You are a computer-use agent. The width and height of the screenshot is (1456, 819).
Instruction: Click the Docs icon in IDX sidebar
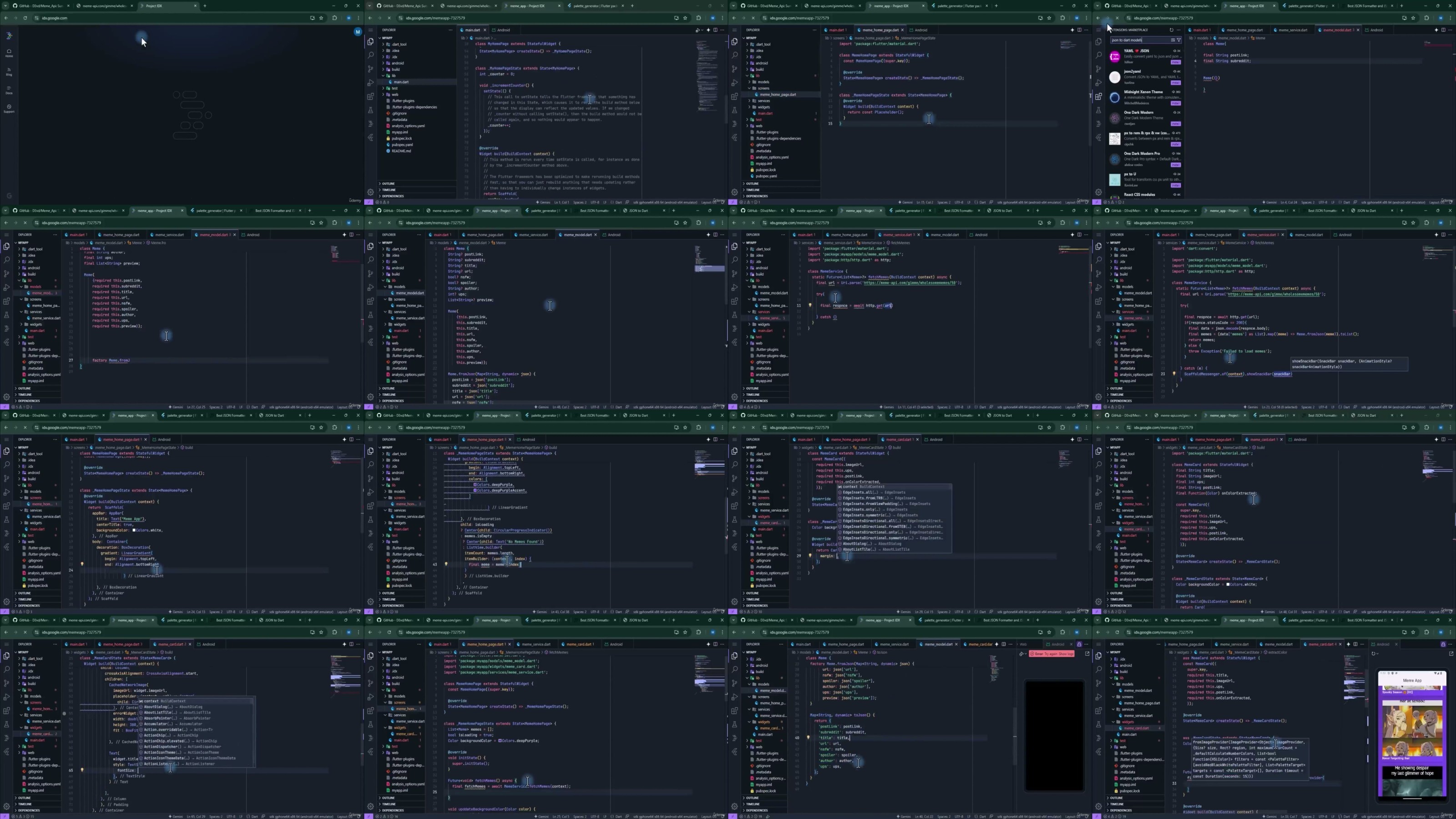pos(9,90)
